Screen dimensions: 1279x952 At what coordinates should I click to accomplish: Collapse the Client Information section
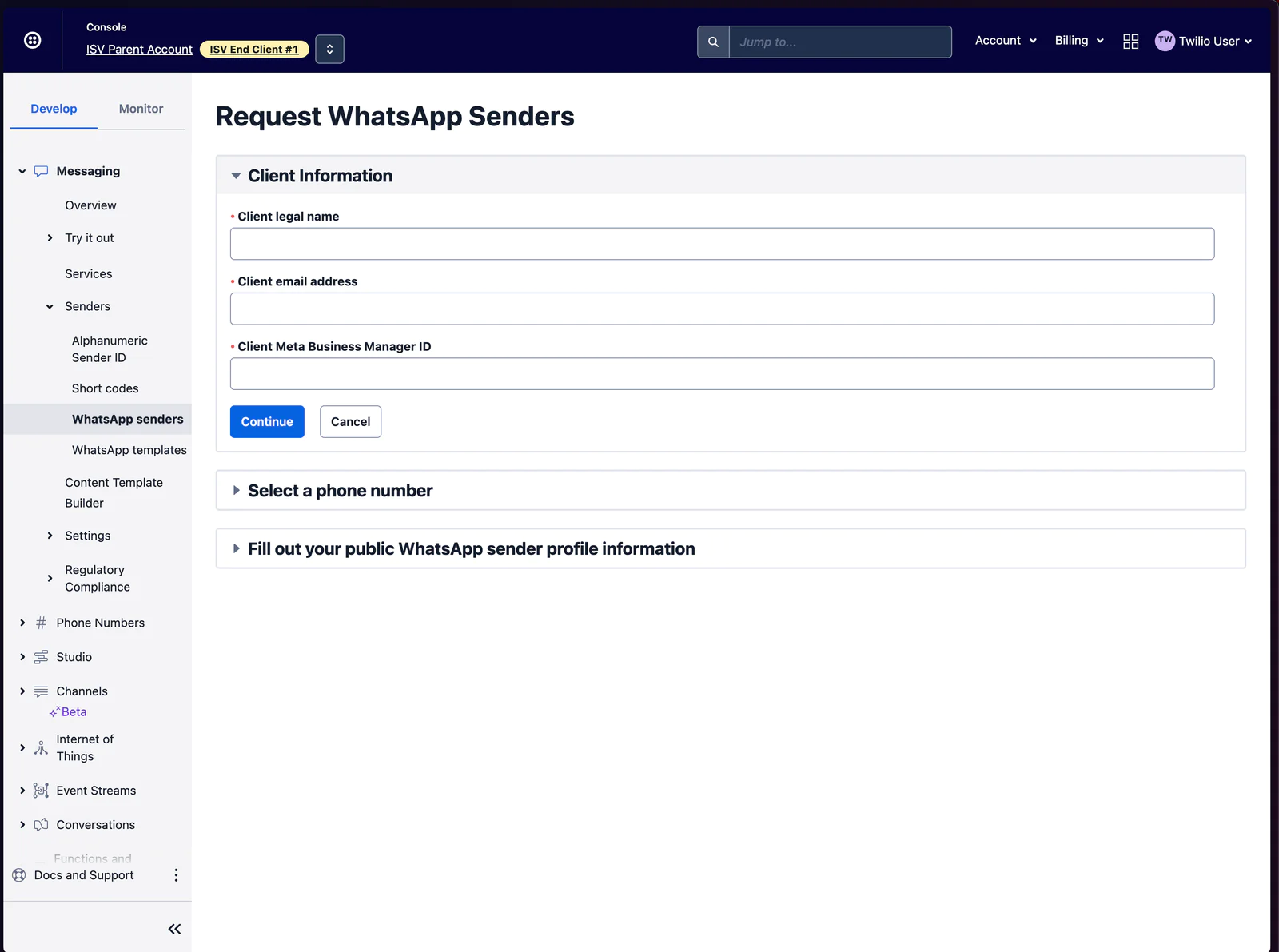pyautogui.click(x=237, y=176)
